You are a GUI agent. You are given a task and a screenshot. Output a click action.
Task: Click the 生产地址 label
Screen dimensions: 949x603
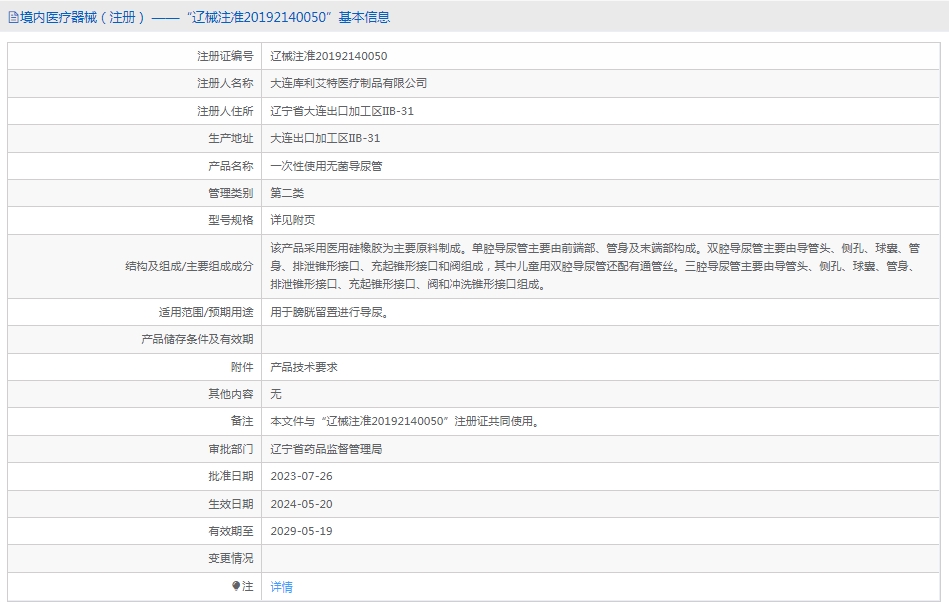[x=231, y=139]
